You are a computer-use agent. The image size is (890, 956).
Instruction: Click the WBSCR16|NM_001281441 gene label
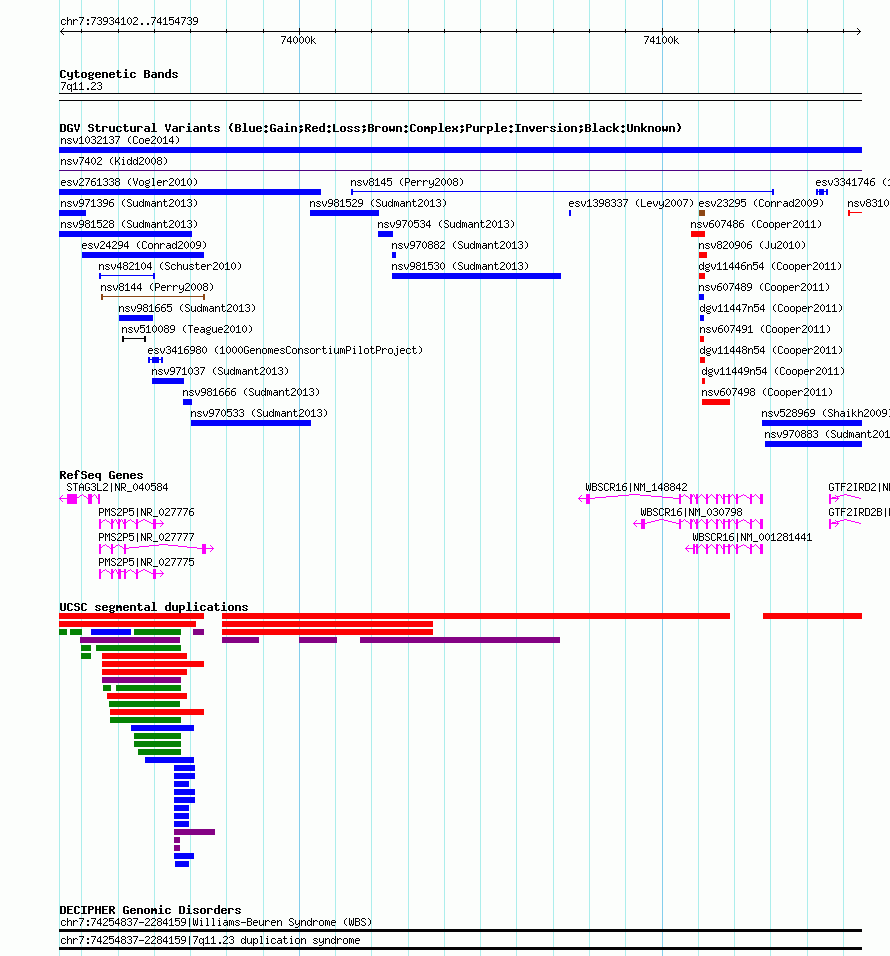click(752, 538)
